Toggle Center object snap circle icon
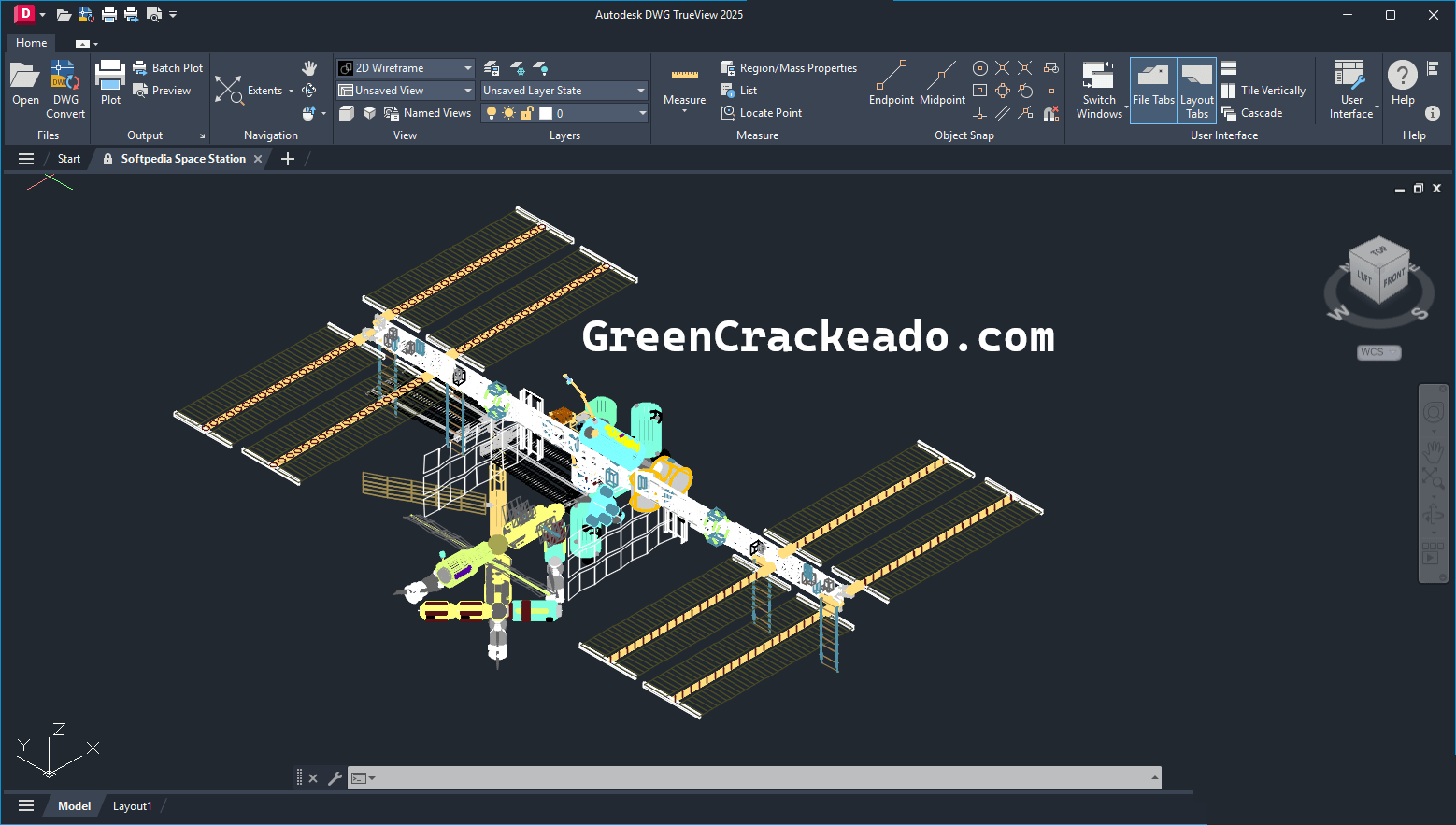 pyautogui.click(x=980, y=68)
